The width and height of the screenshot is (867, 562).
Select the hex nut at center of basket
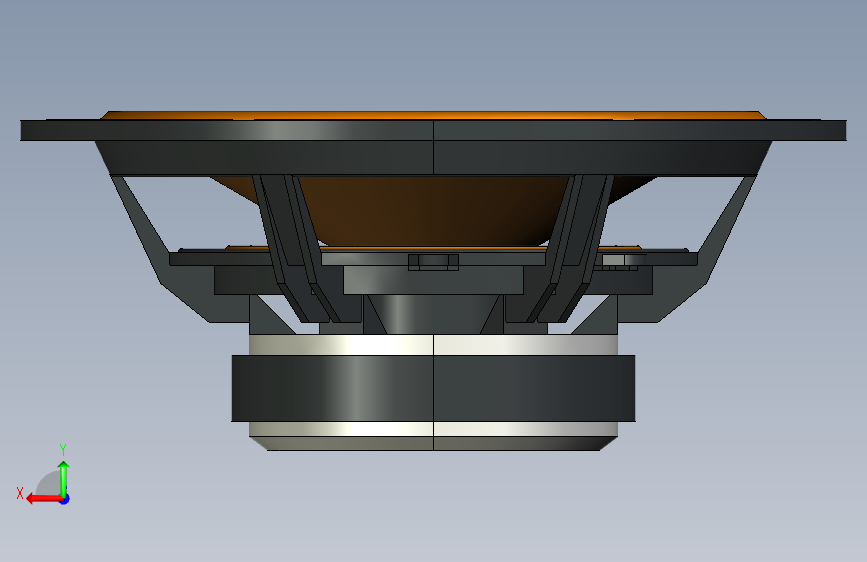(x=434, y=262)
